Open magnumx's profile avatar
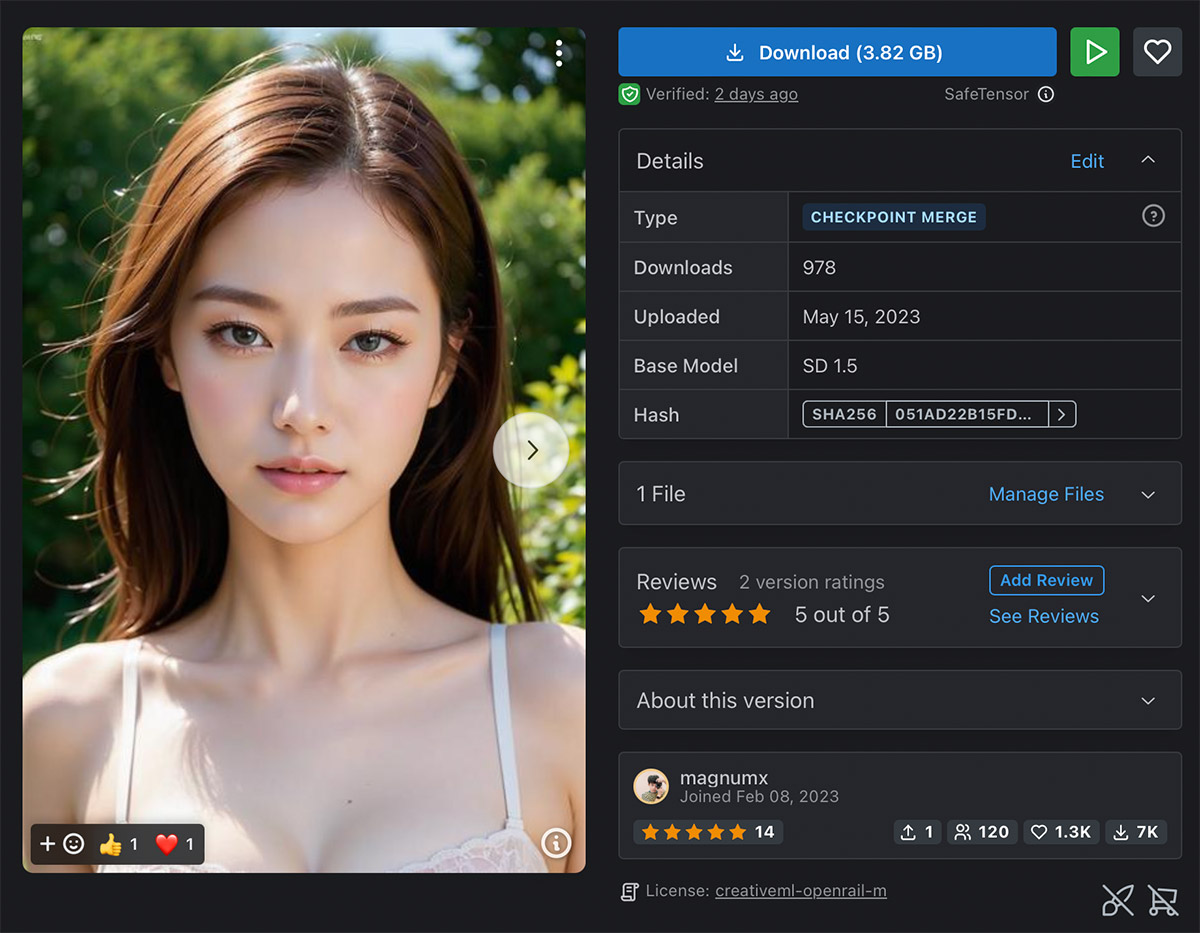Image resolution: width=1200 pixels, height=933 pixels. (651, 786)
